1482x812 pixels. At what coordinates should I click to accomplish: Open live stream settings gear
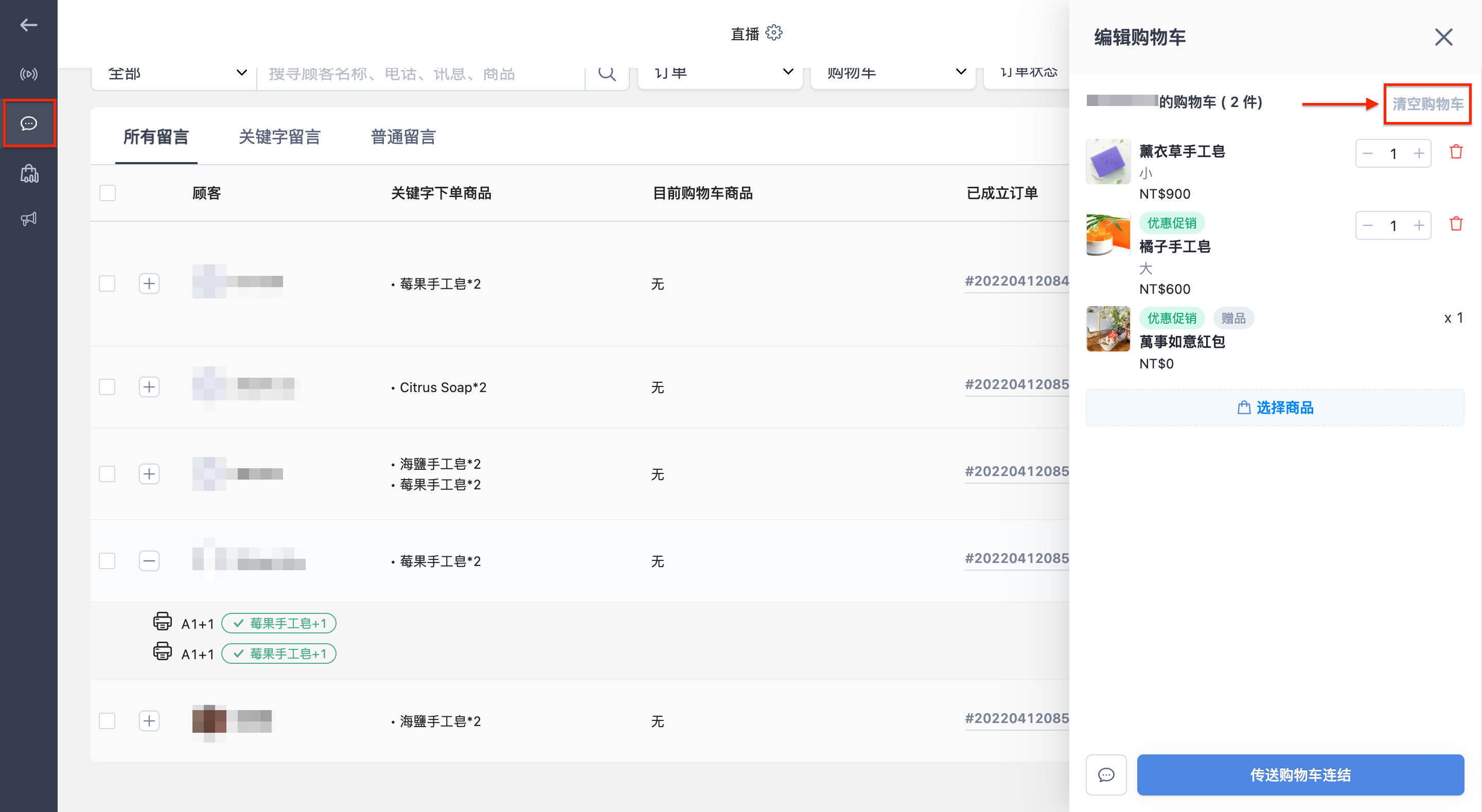774,33
